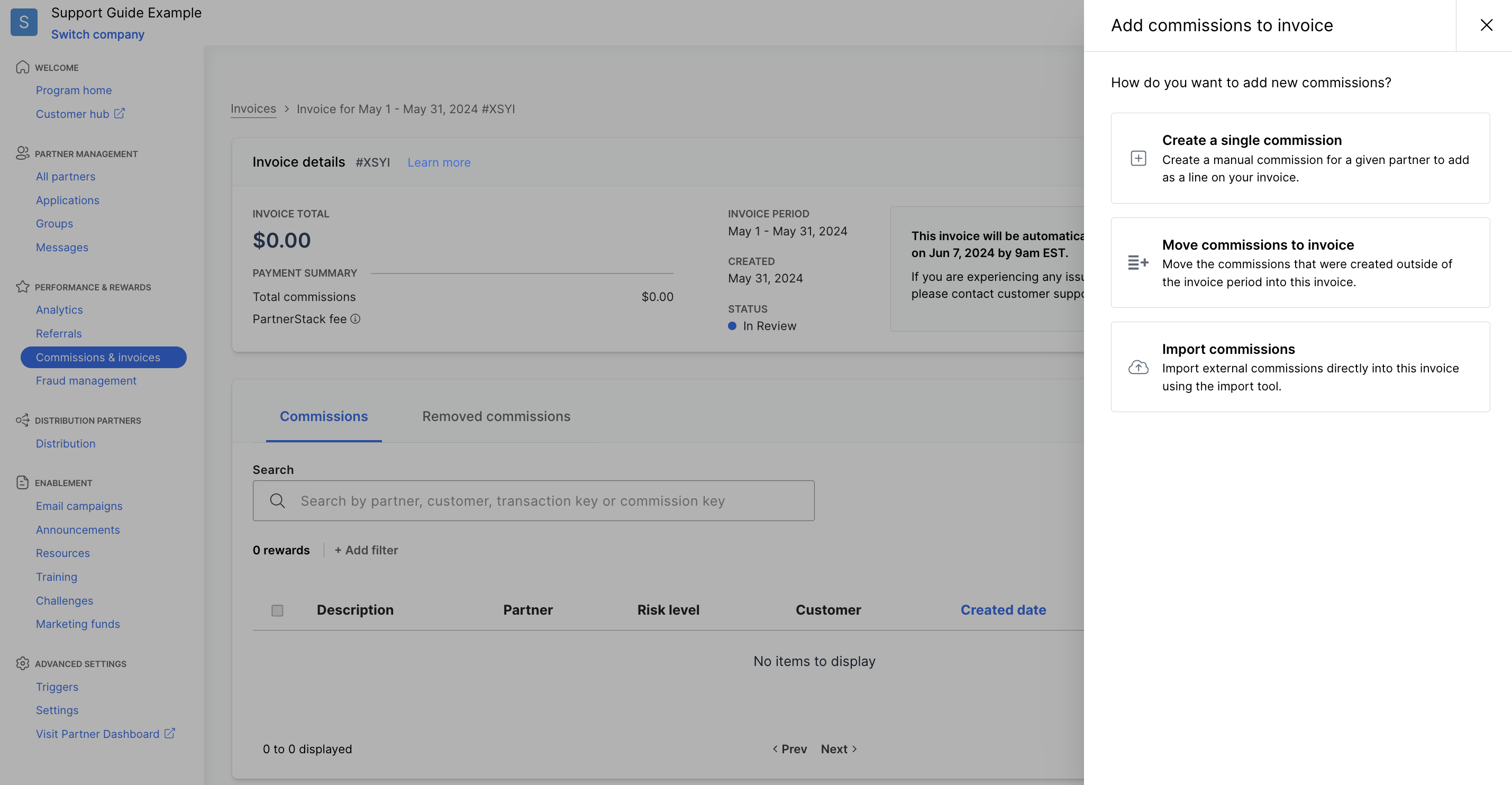Screen dimensions: 1512x785
Task: Open Customer hub text link
Action: tap(72, 114)
